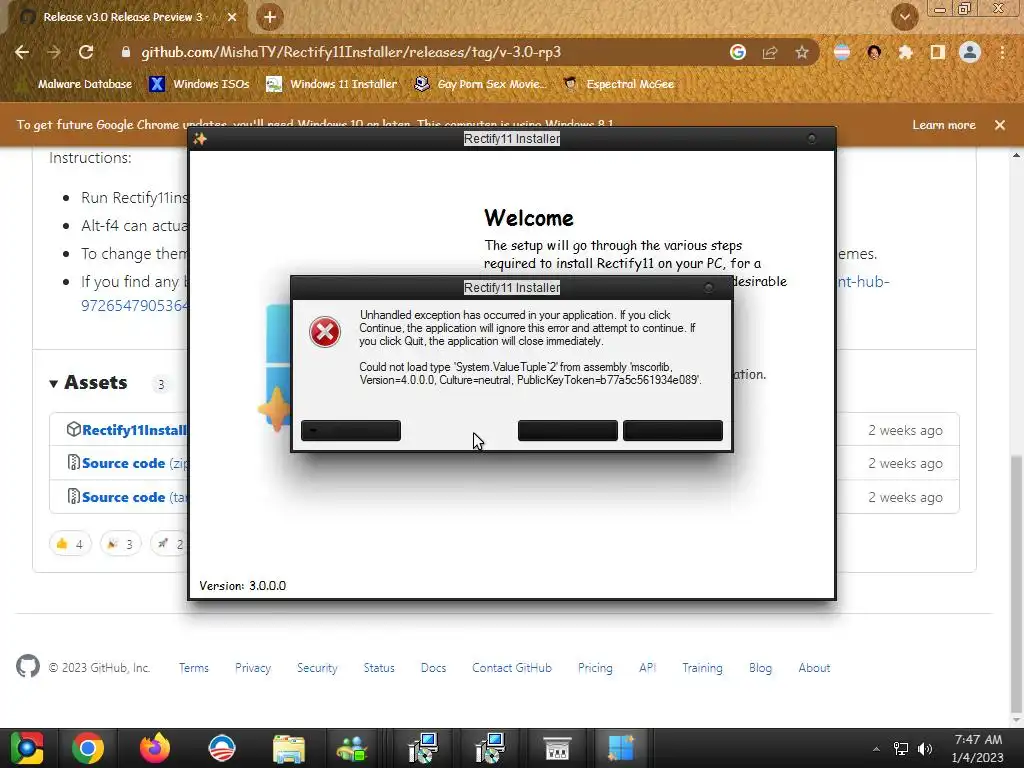Bookmark this page with the star icon

pos(802,52)
